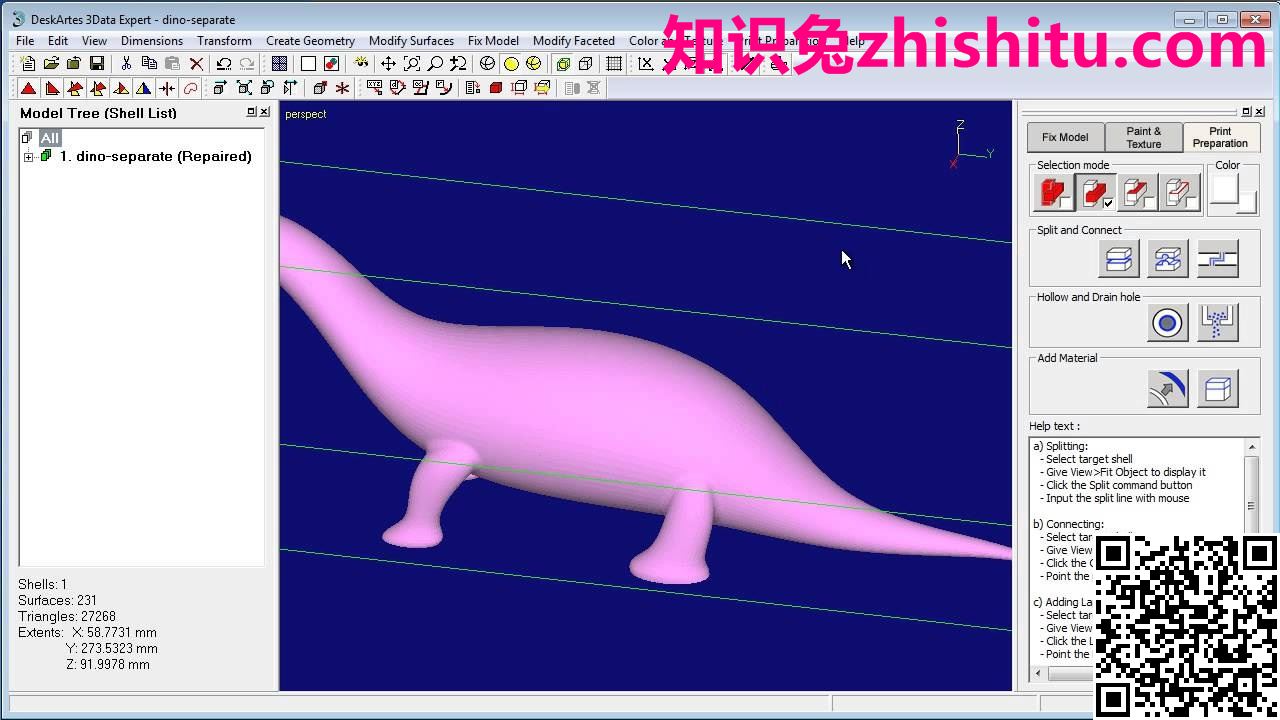The image size is (1280, 720).
Task: Open the View menu
Action: point(94,41)
